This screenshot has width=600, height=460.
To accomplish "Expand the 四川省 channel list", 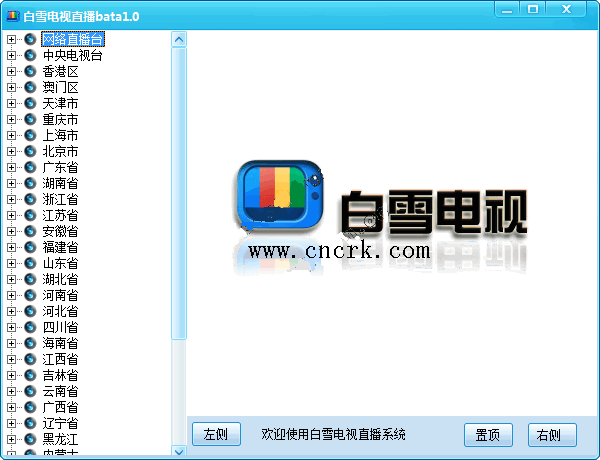I will point(11,328).
